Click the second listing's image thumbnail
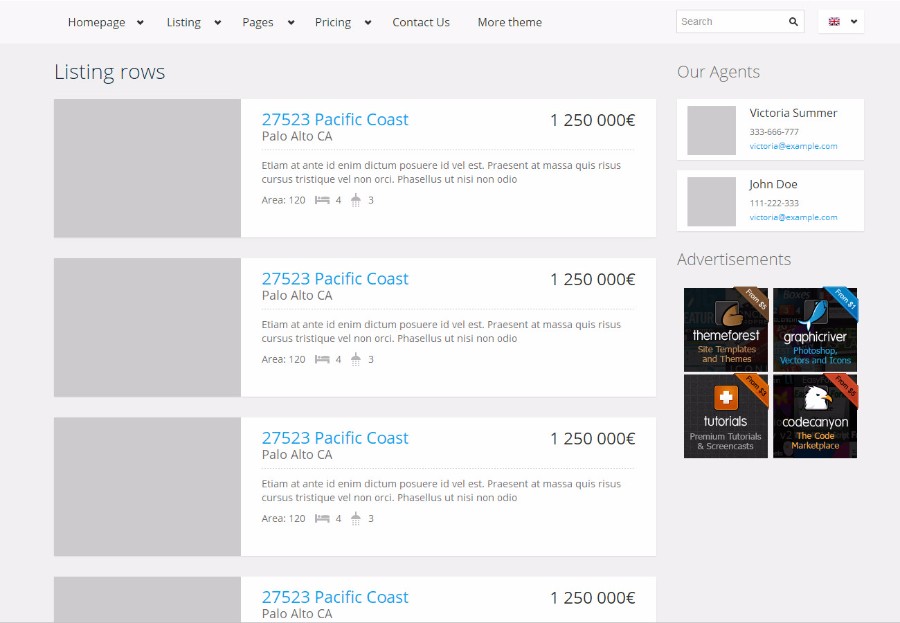The width and height of the screenshot is (900, 623). (147, 327)
